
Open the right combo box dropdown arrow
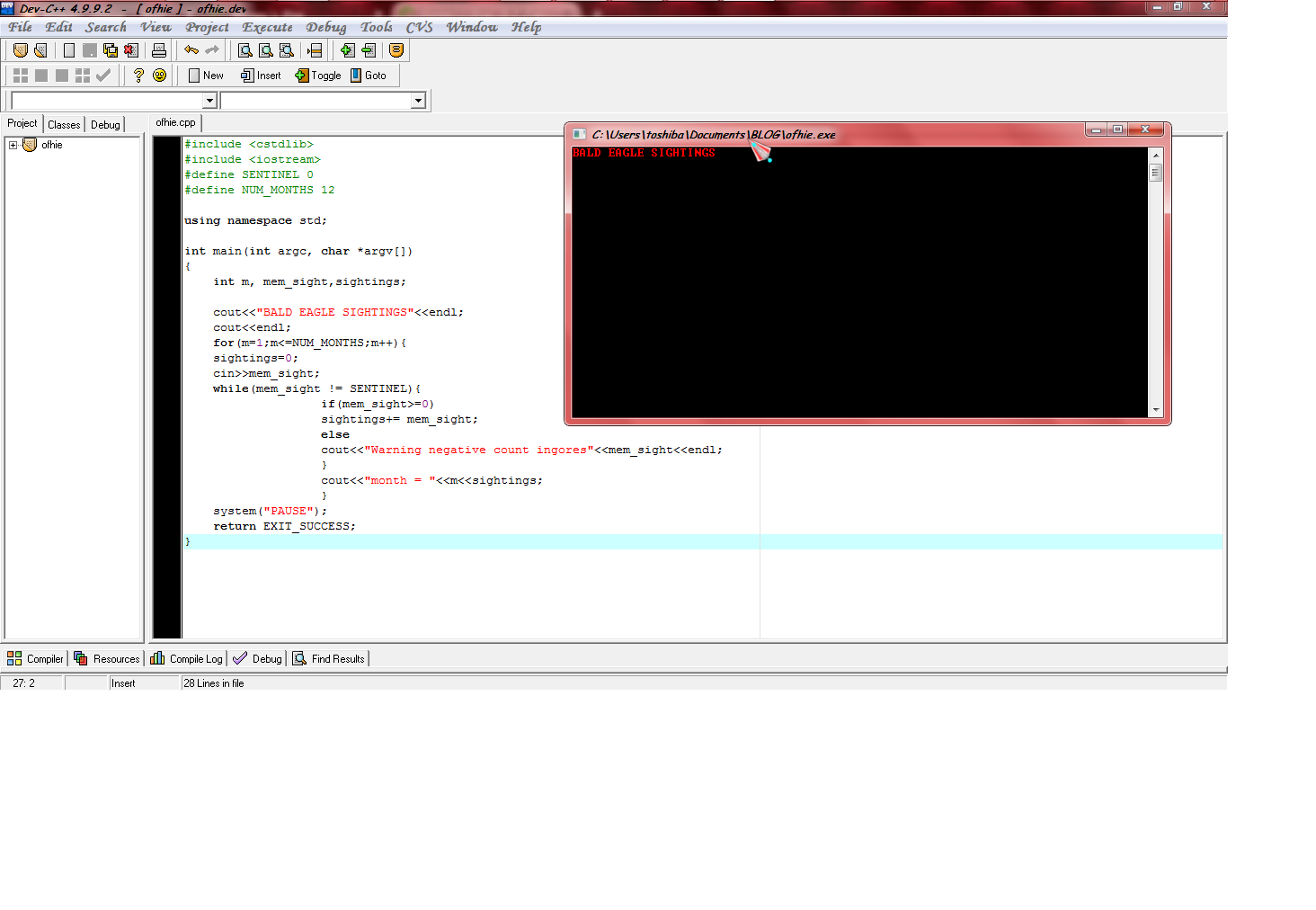418,101
